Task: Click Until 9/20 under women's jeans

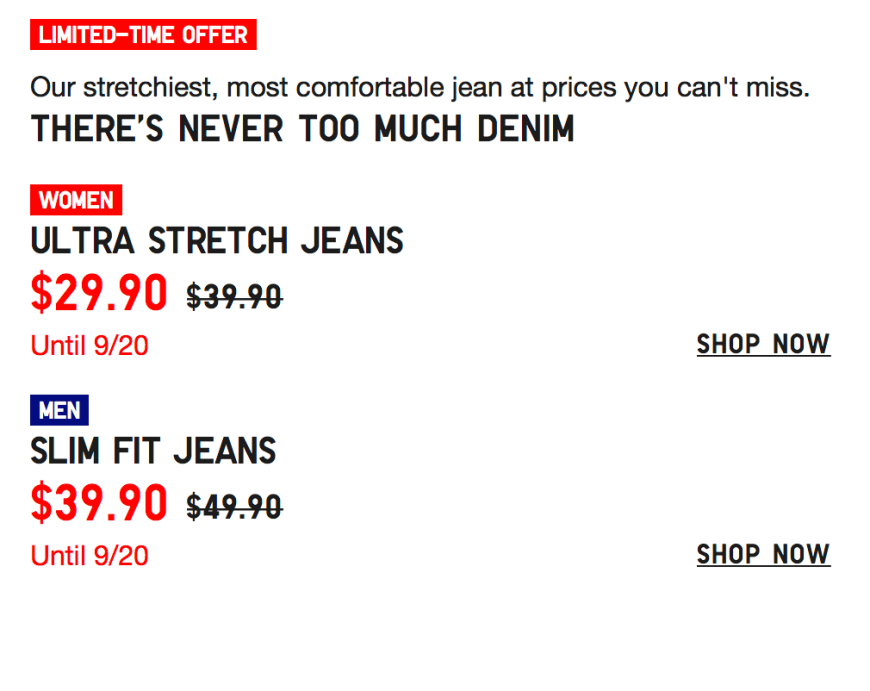Action: tap(89, 346)
